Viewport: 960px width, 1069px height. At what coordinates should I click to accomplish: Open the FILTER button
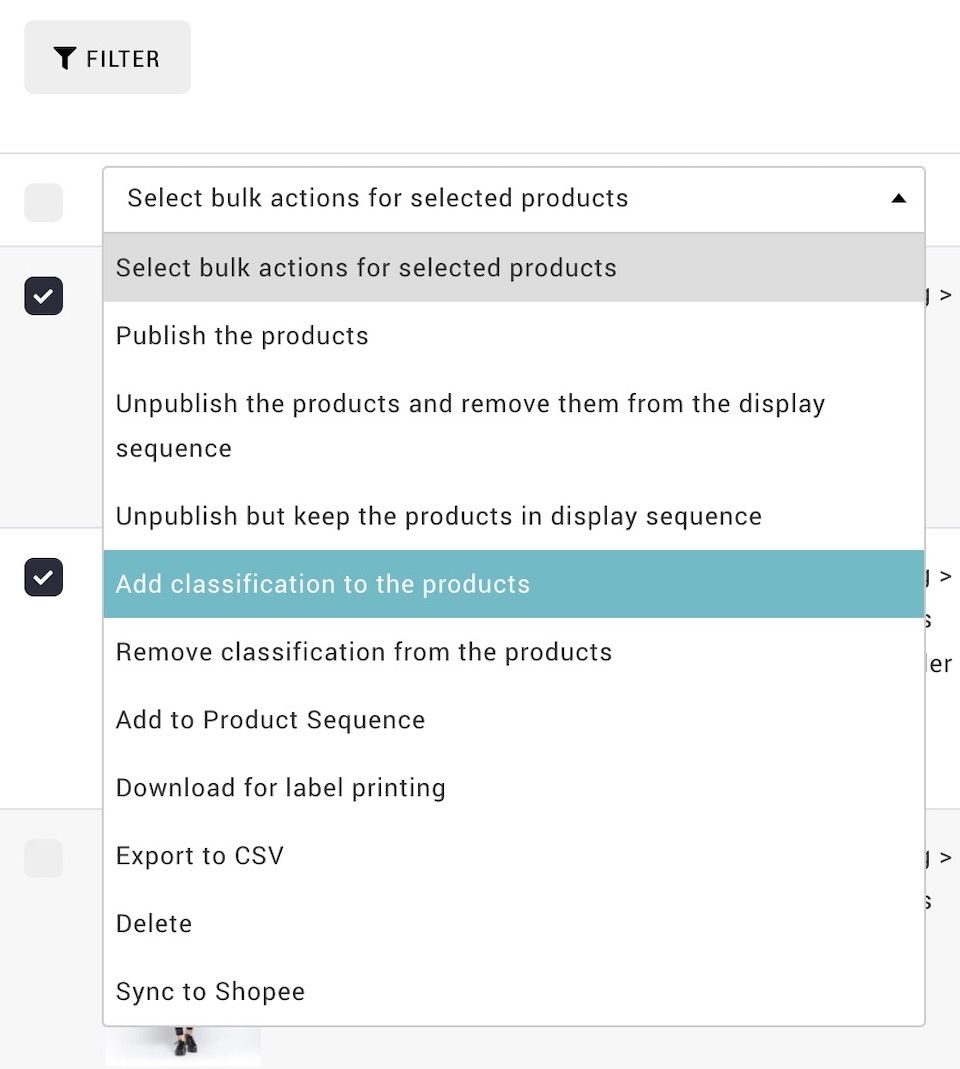[x=108, y=57]
